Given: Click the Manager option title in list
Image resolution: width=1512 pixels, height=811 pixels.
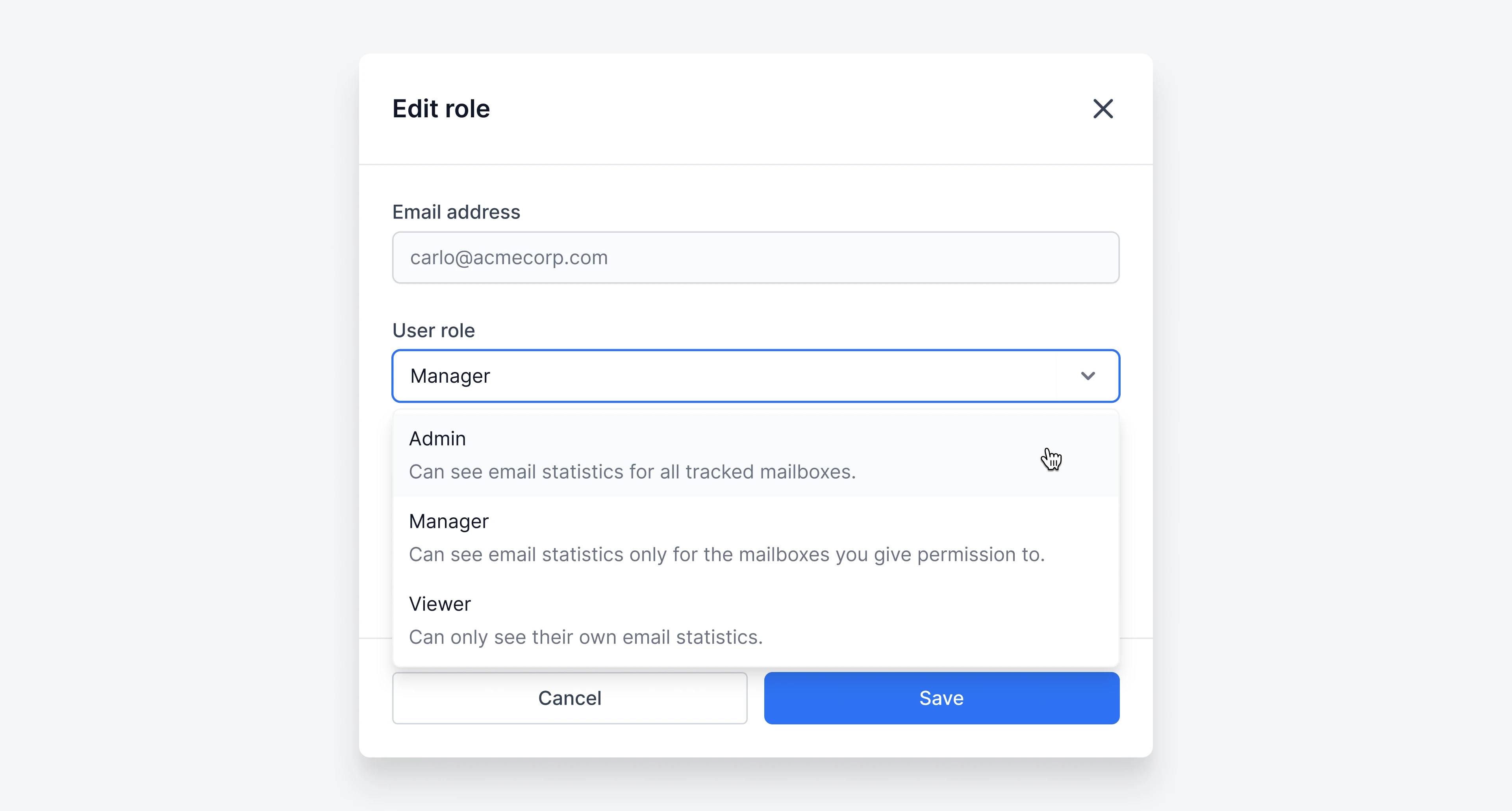Looking at the screenshot, I should tap(448, 522).
